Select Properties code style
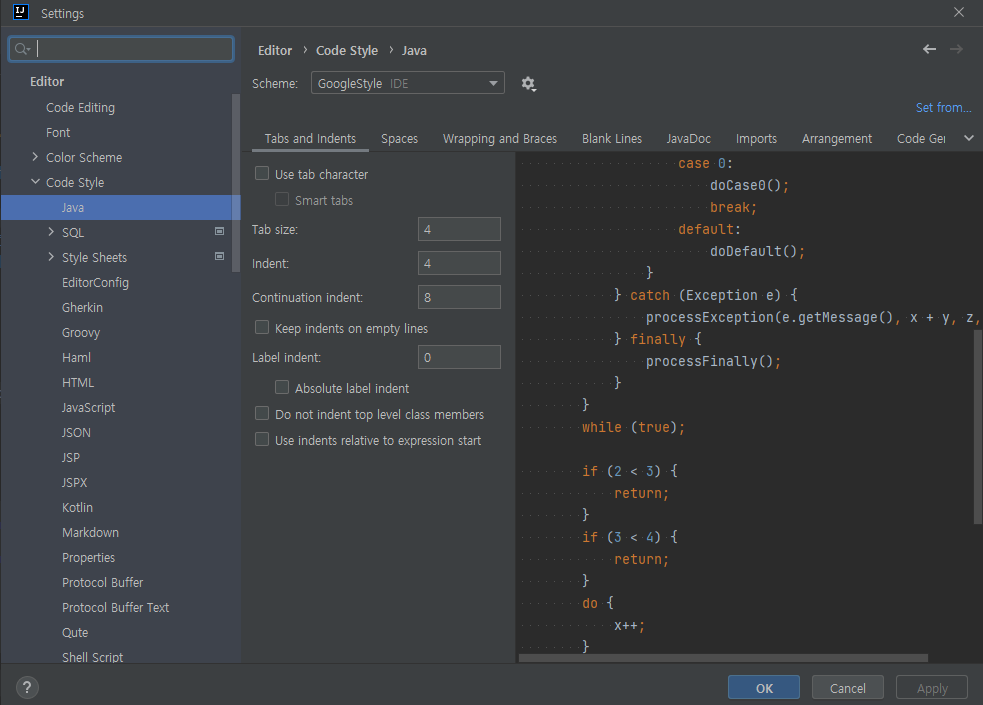Image resolution: width=983 pixels, height=705 pixels. pos(88,558)
